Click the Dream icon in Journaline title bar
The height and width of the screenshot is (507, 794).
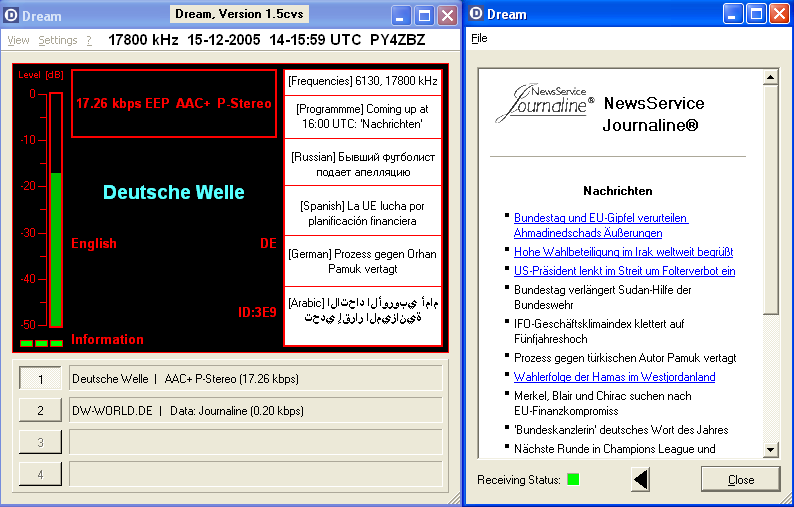476,13
